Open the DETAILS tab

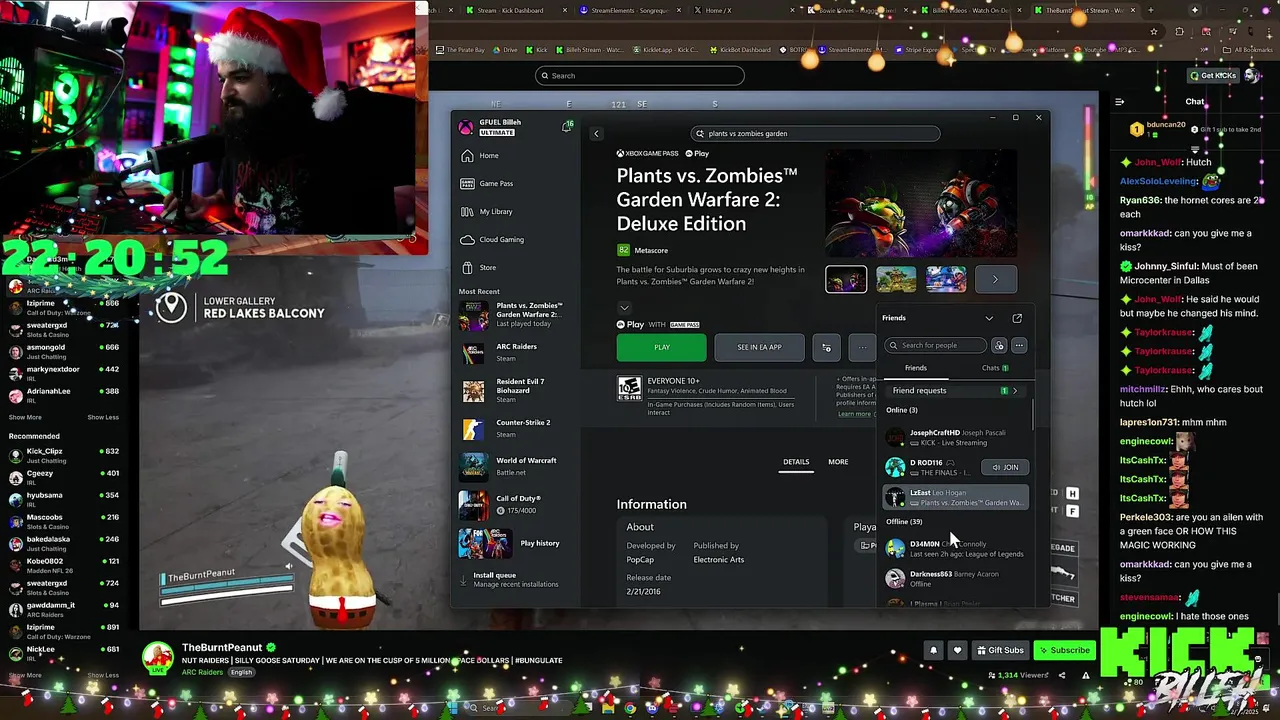pyautogui.click(x=796, y=462)
